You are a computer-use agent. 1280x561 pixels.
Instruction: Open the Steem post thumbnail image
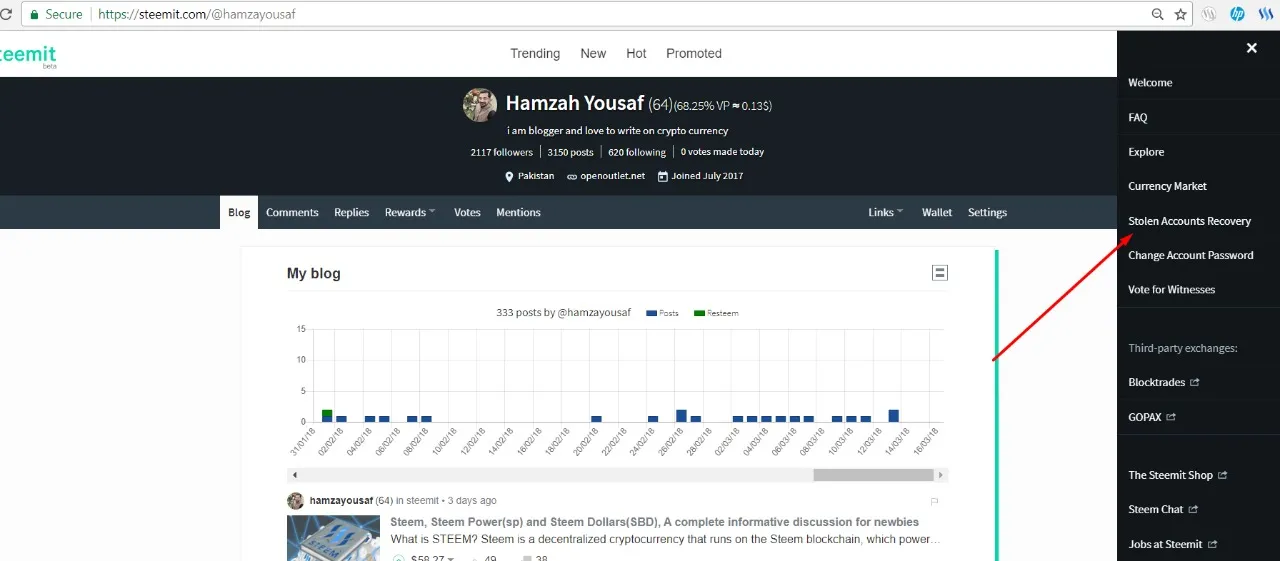(333, 538)
